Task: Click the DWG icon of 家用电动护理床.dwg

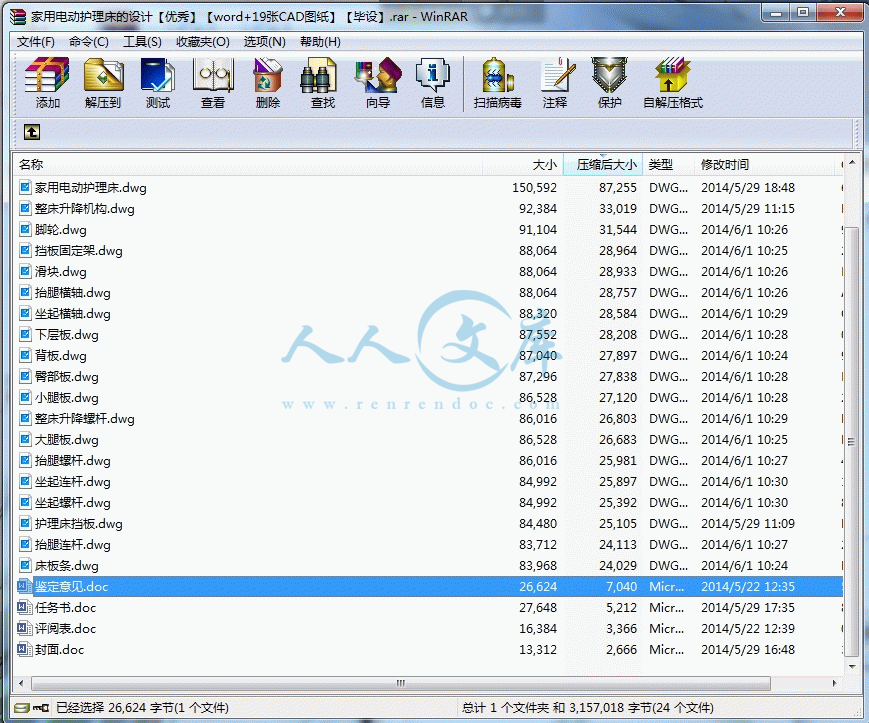Action: (x=25, y=187)
